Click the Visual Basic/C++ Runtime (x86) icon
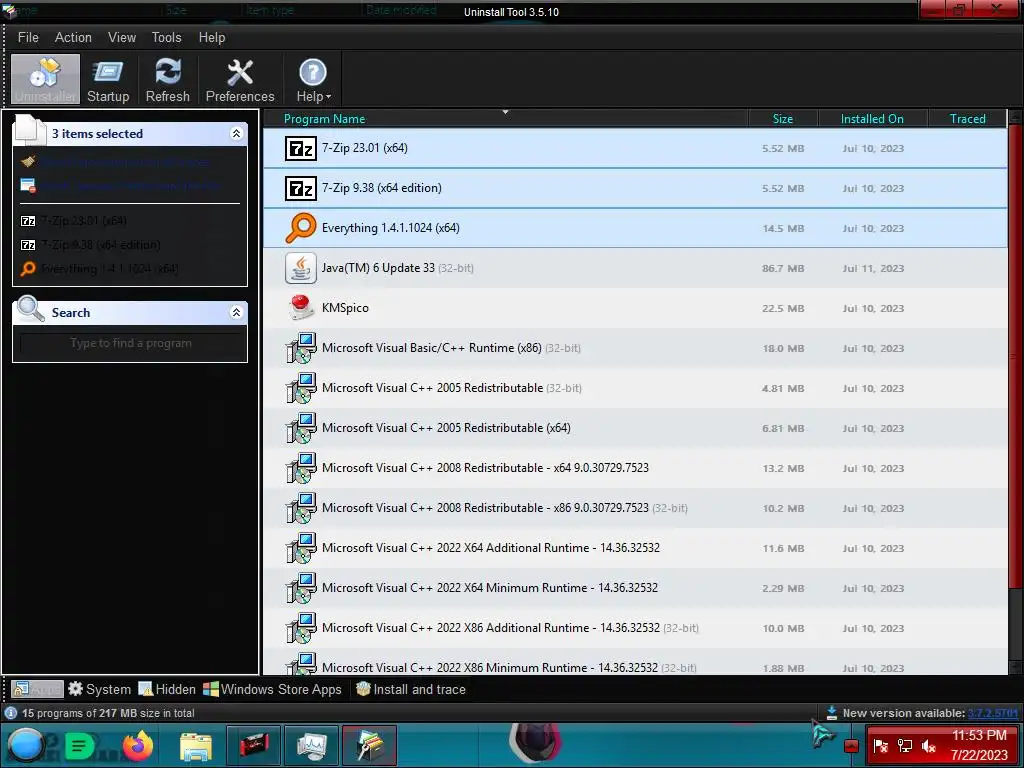 (301, 348)
